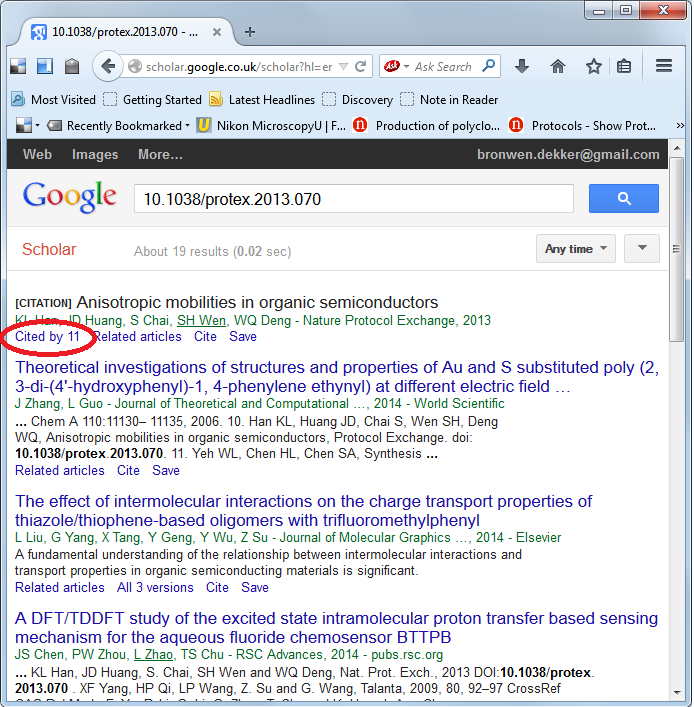The image size is (694, 707).
Task: Open URL history dropdown arrow
Action: pyautogui.click(x=343, y=67)
